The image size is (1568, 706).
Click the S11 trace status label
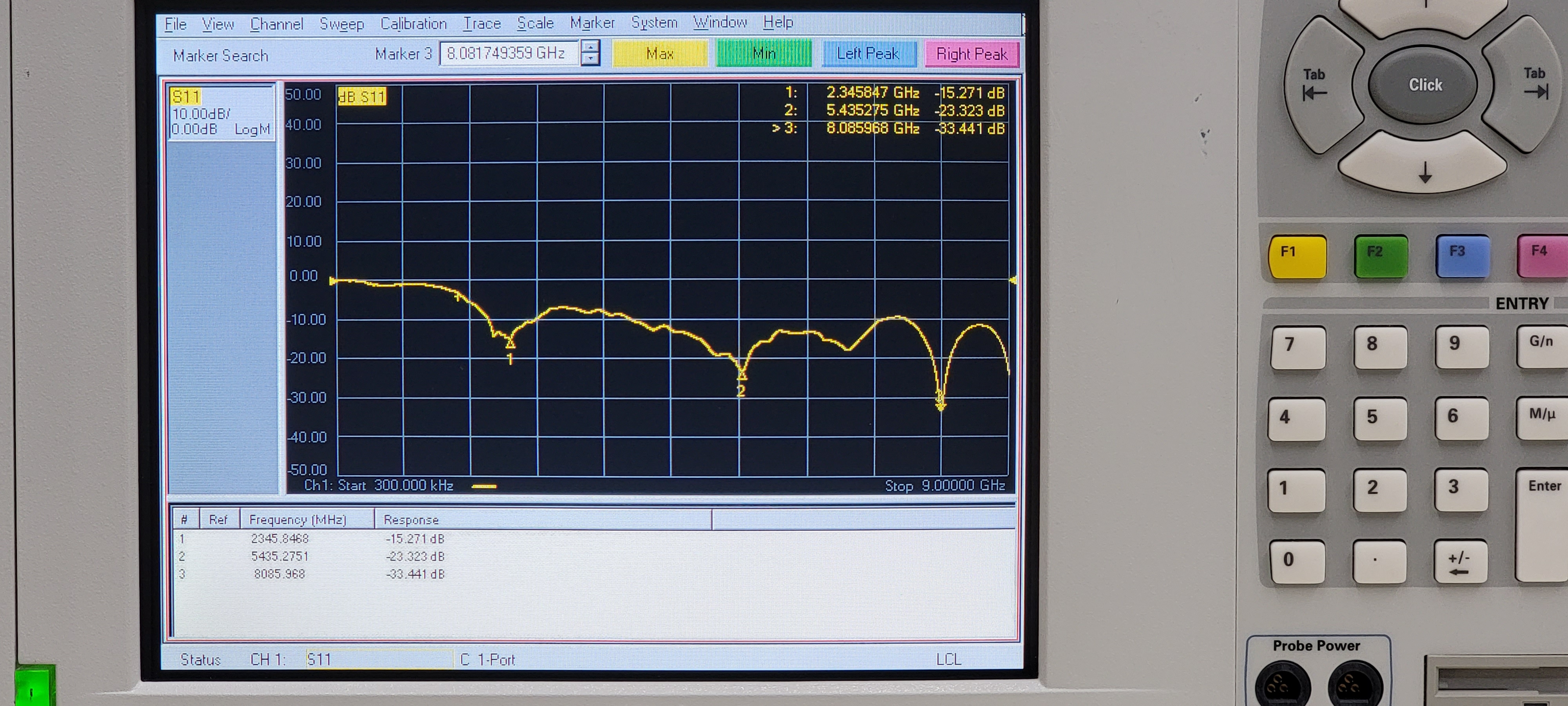[186, 97]
